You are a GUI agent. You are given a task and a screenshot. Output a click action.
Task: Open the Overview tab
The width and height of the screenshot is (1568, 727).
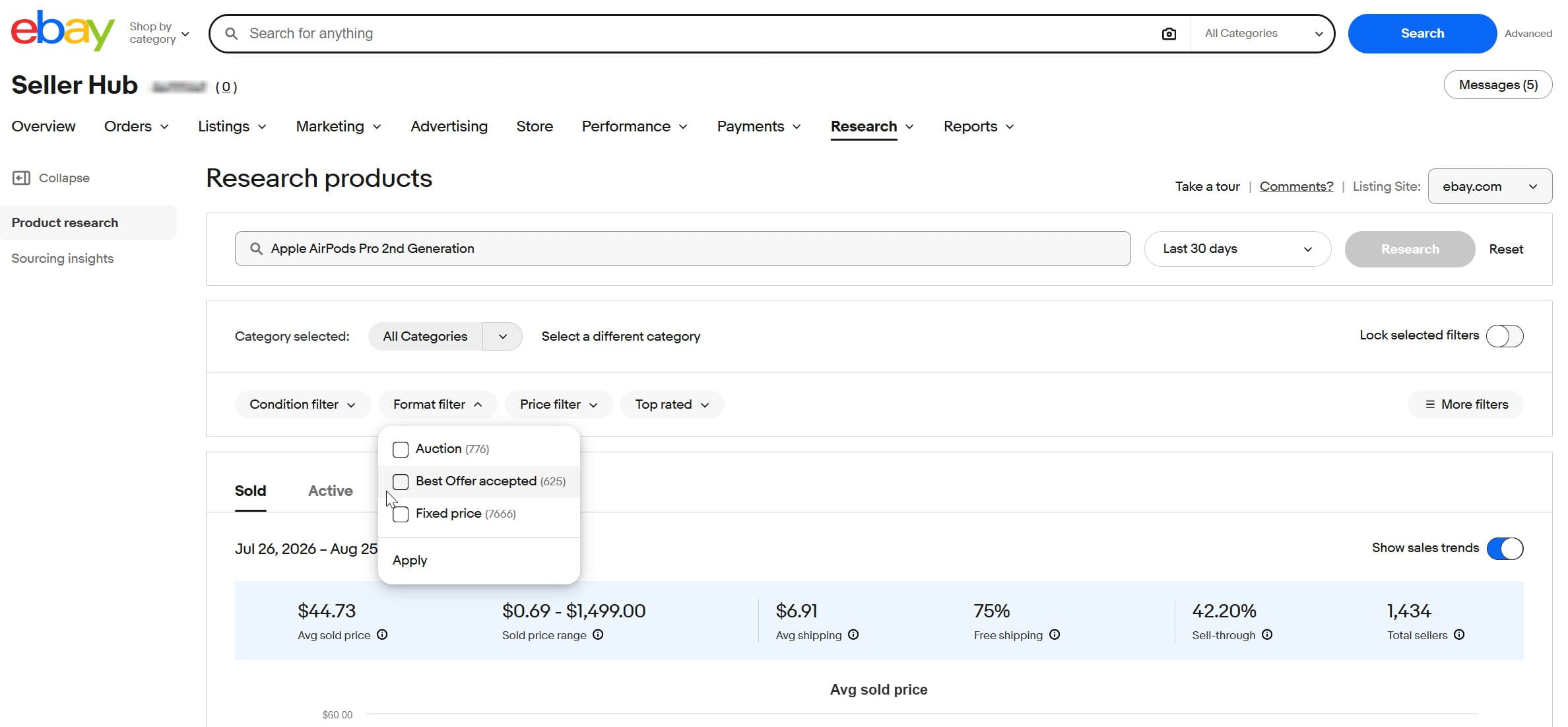coord(44,126)
